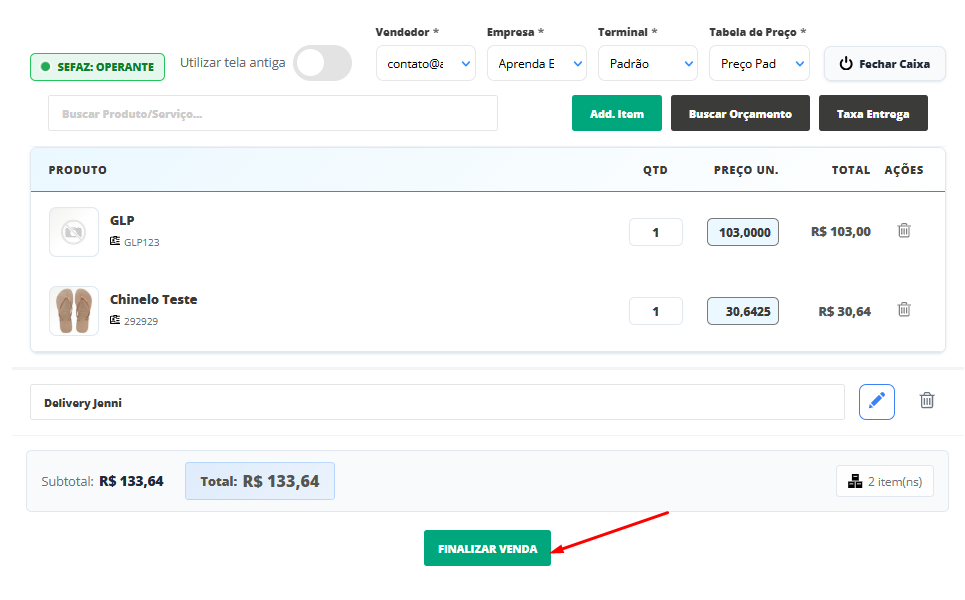Click the Add. Item button
Image resolution: width=965 pixels, height=600 pixels.
[616, 114]
